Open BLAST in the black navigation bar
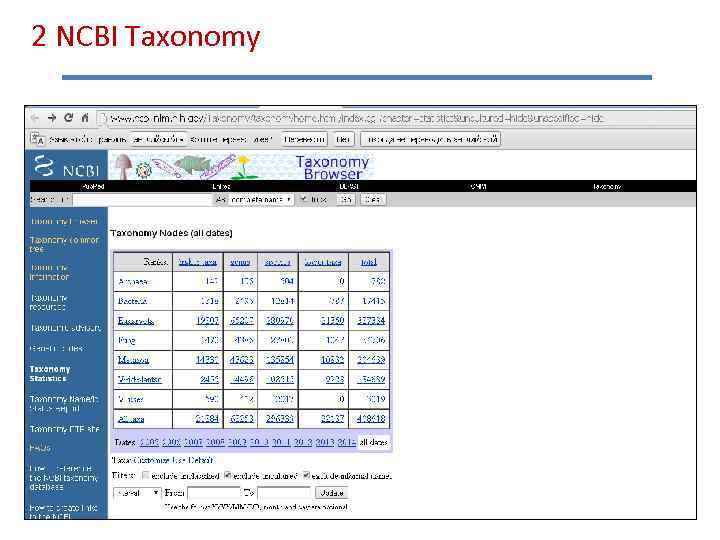Screen dimensions: 720x540 (349, 186)
